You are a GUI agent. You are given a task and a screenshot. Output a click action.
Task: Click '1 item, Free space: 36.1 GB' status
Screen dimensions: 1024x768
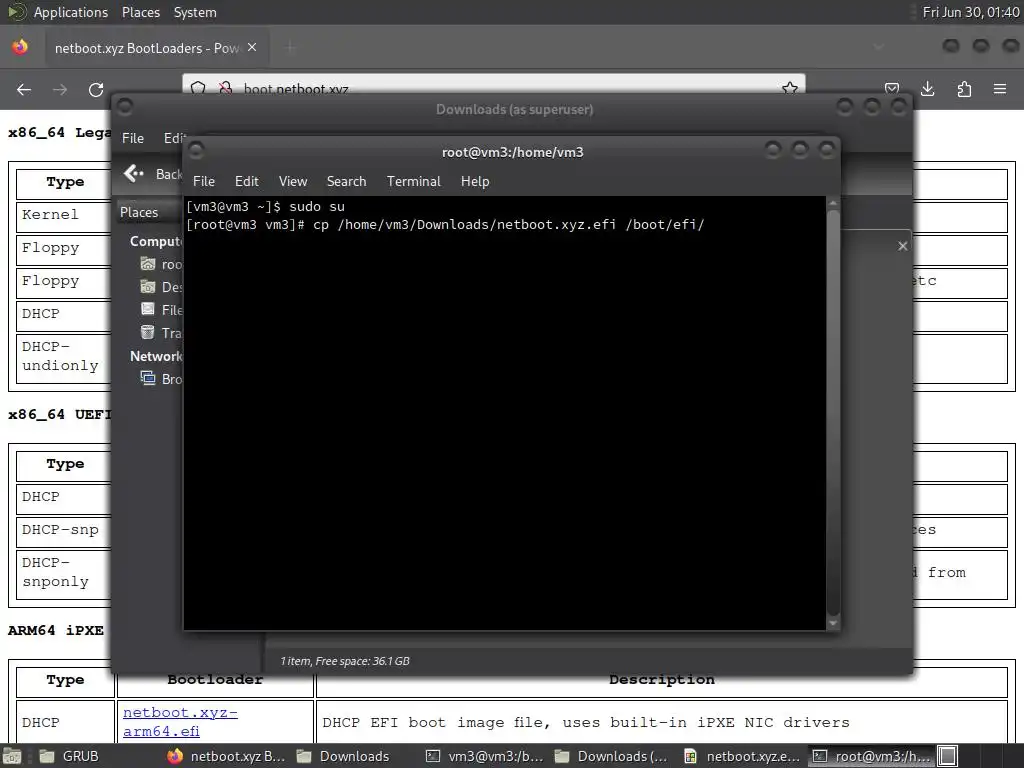[x=345, y=661]
